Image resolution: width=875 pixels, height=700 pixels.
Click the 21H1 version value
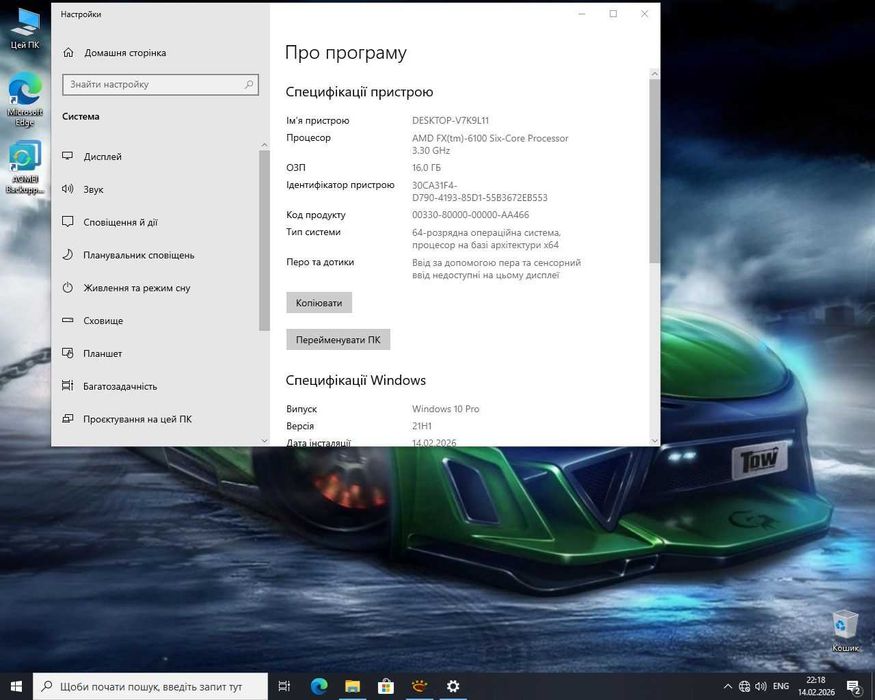coord(422,426)
